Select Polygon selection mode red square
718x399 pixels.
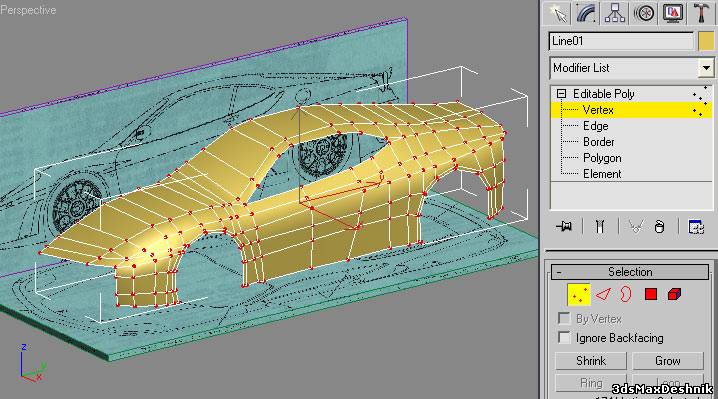pyautogui.click(x=651, y=294)
